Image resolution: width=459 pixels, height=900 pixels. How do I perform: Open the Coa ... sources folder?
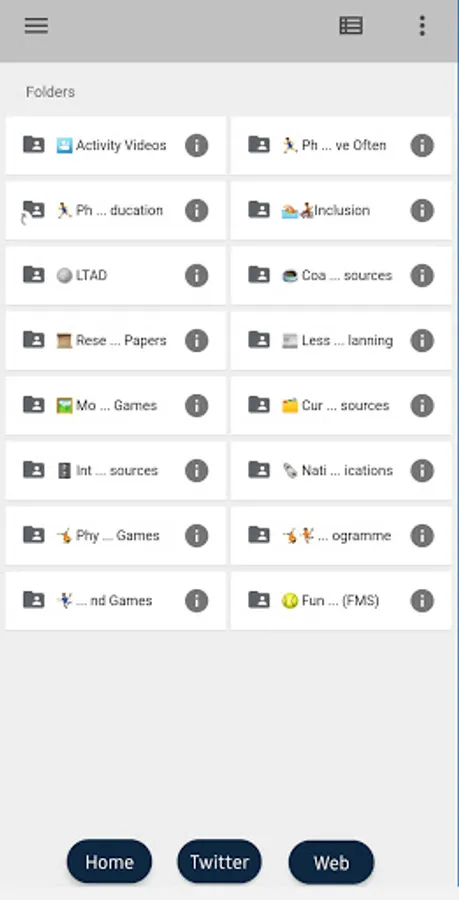pyautogui.click(x=341, y=276)
